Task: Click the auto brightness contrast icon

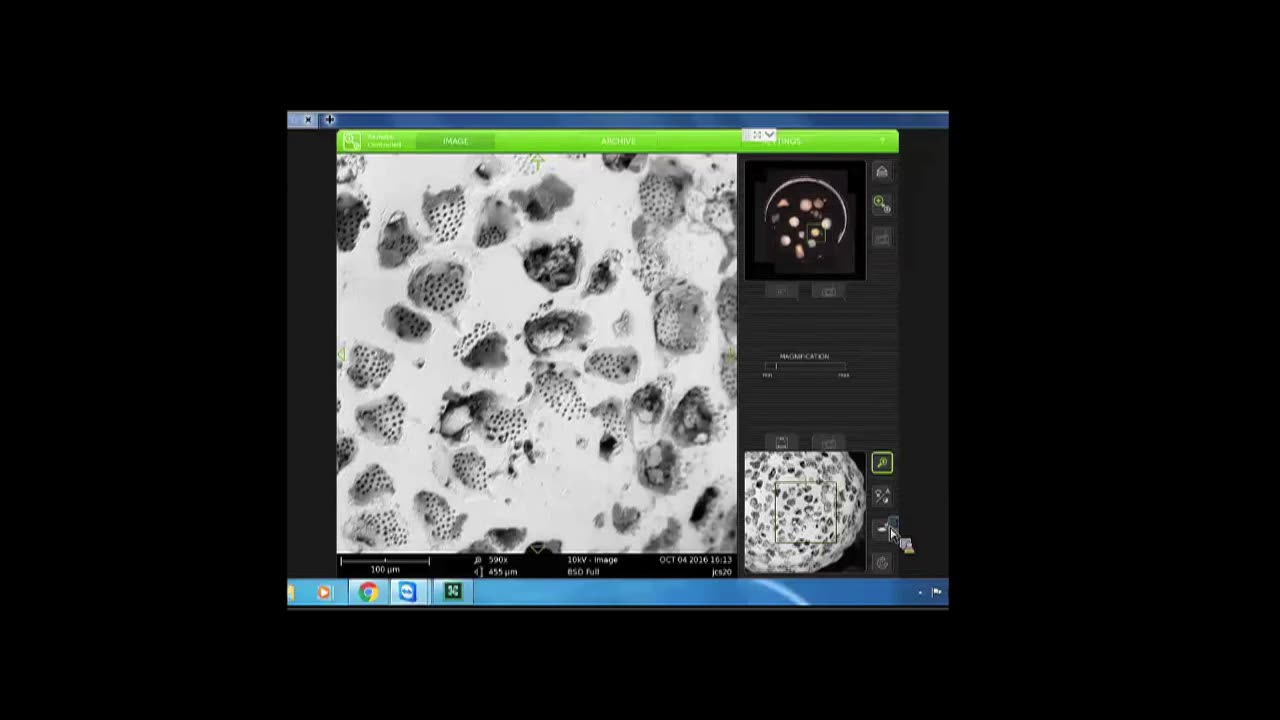Action: (881, 496)
